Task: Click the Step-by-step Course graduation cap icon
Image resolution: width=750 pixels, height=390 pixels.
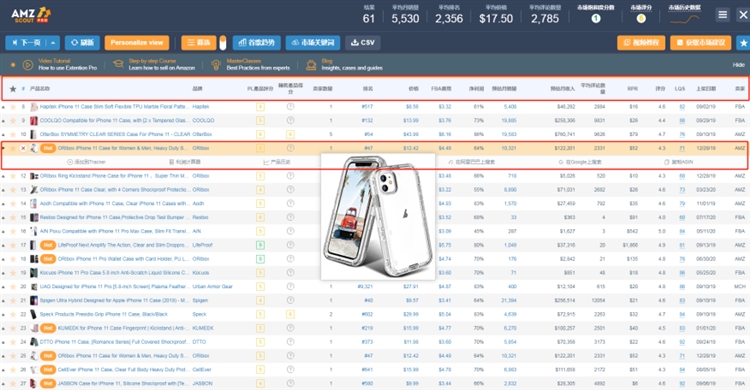Action: pyautogui.click(x=118, y=64)
